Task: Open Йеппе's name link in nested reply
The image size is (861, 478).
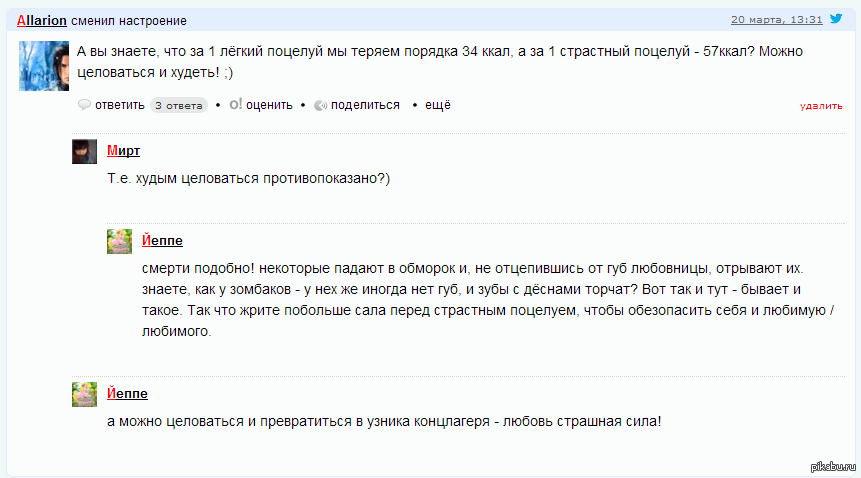Action: [163, 241]
